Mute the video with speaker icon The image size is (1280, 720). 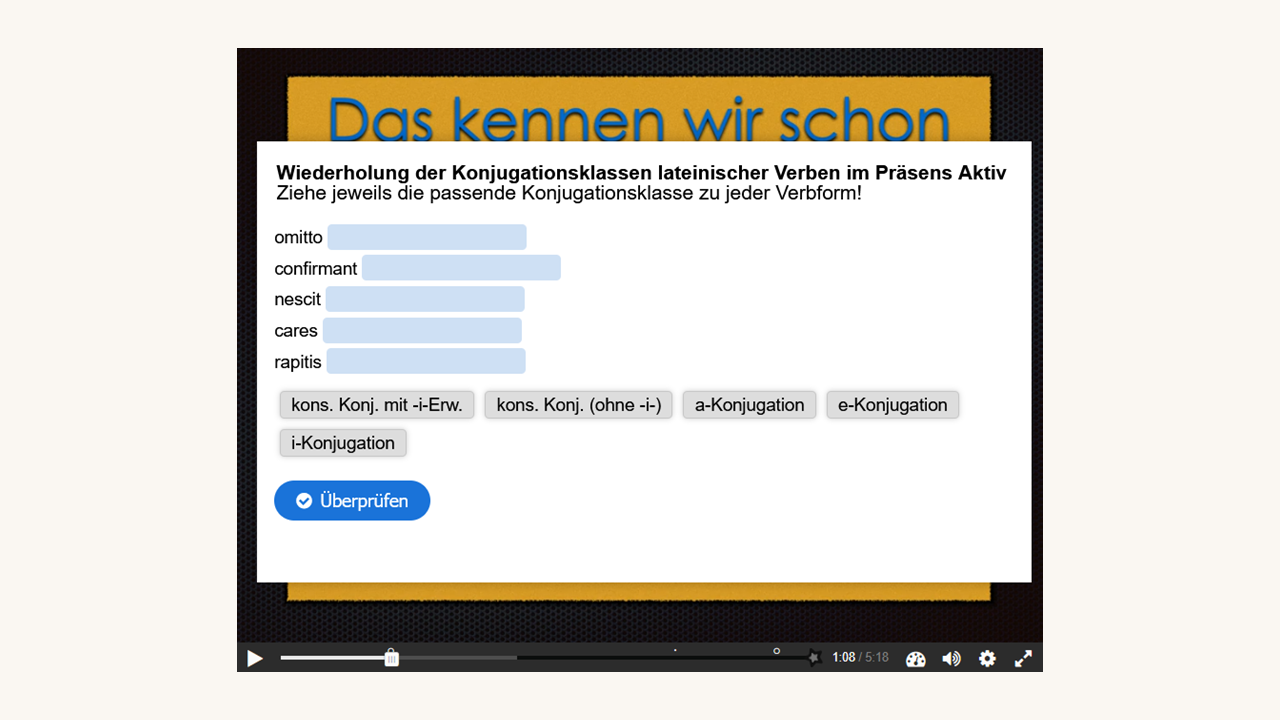(951, 658)
